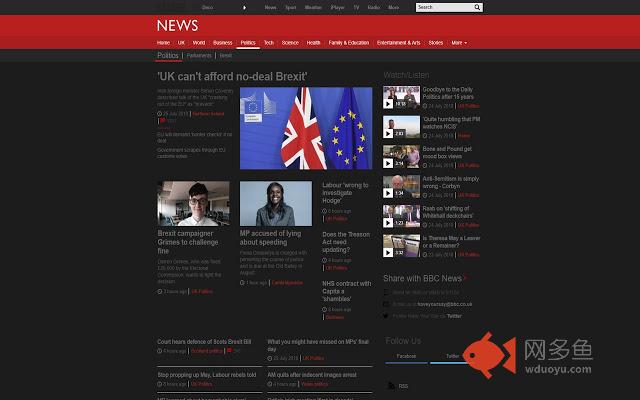Open the World section tab
The width and height of the screenshot is (640, 400).
click(199, 43)
